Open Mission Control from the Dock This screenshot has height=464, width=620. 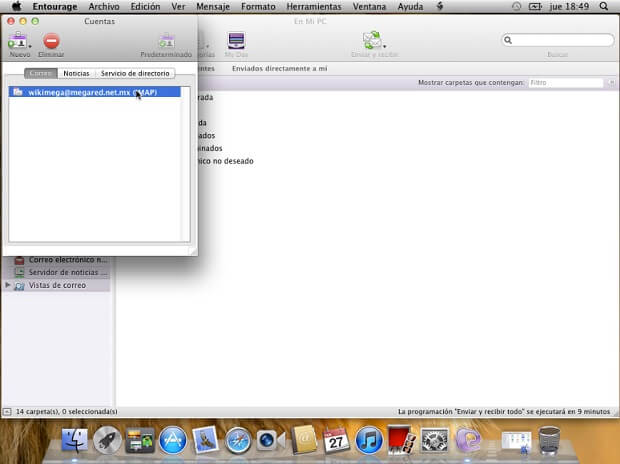click(140, 440)
